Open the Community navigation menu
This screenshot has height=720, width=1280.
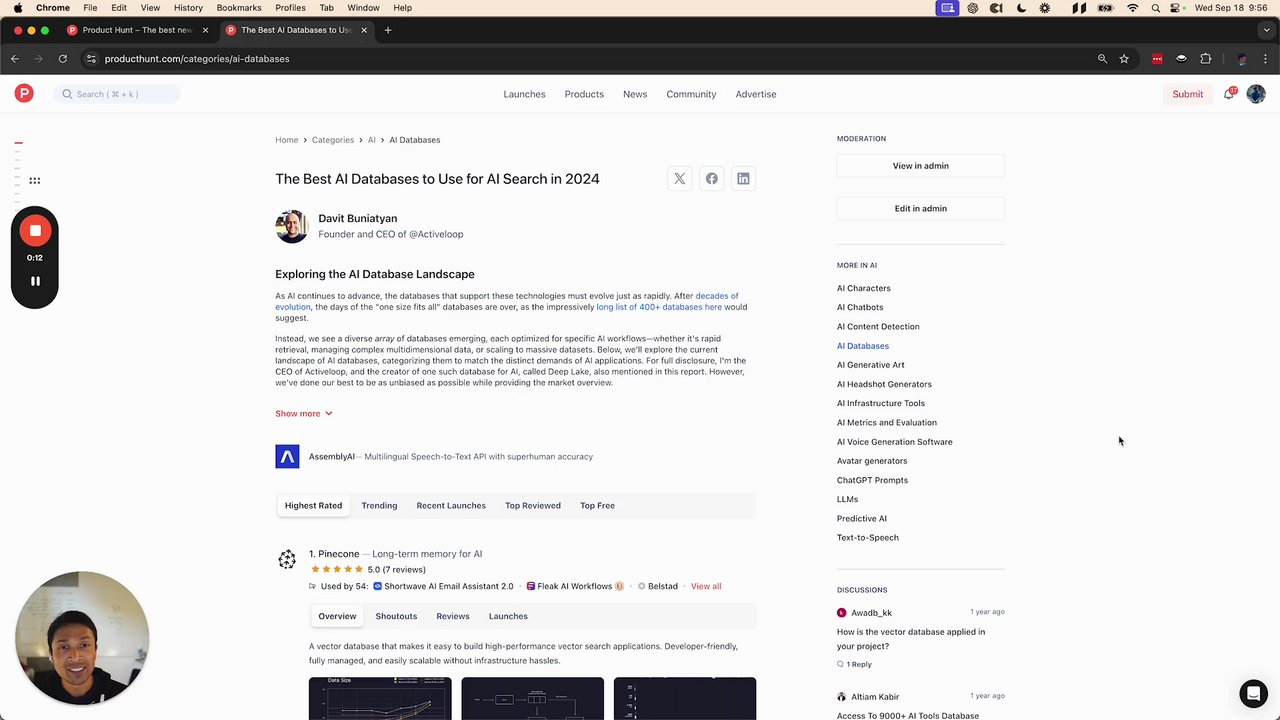(x=691, y=94)
